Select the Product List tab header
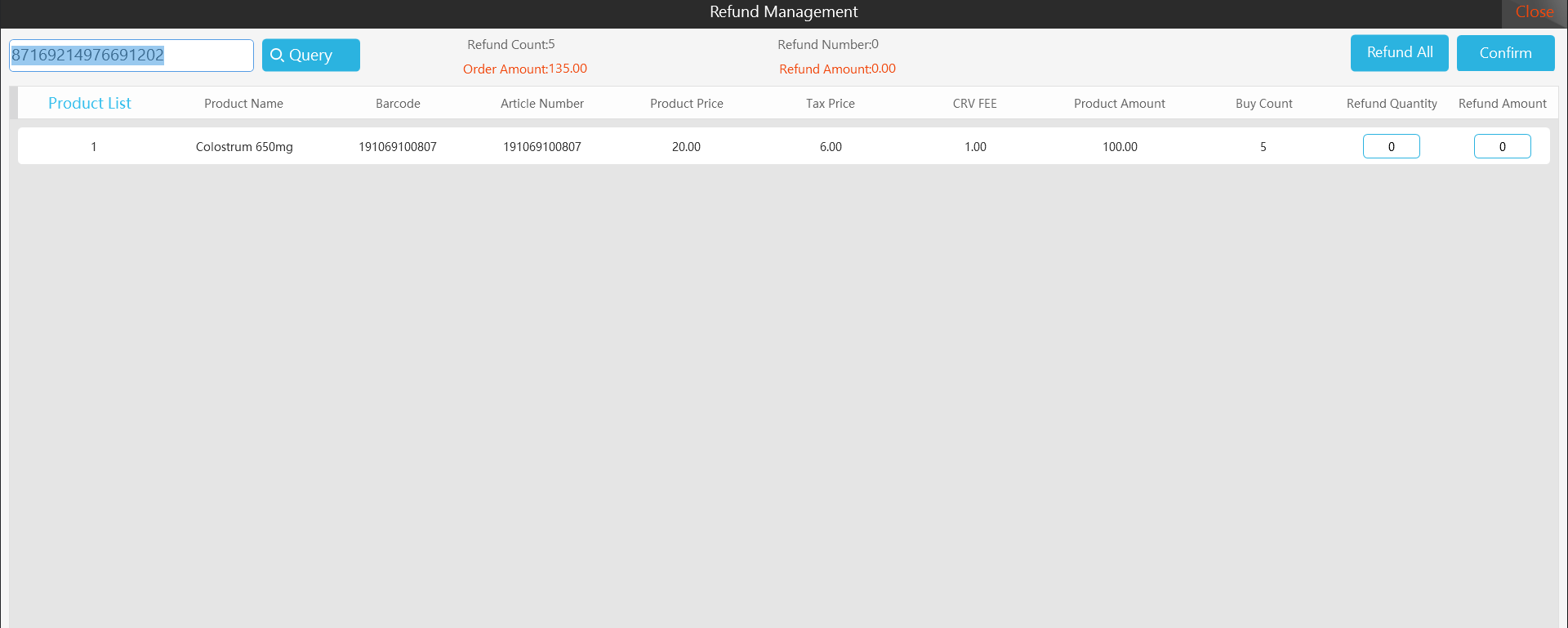Viewport: 1568px width, 628px height. coord(90,104)
